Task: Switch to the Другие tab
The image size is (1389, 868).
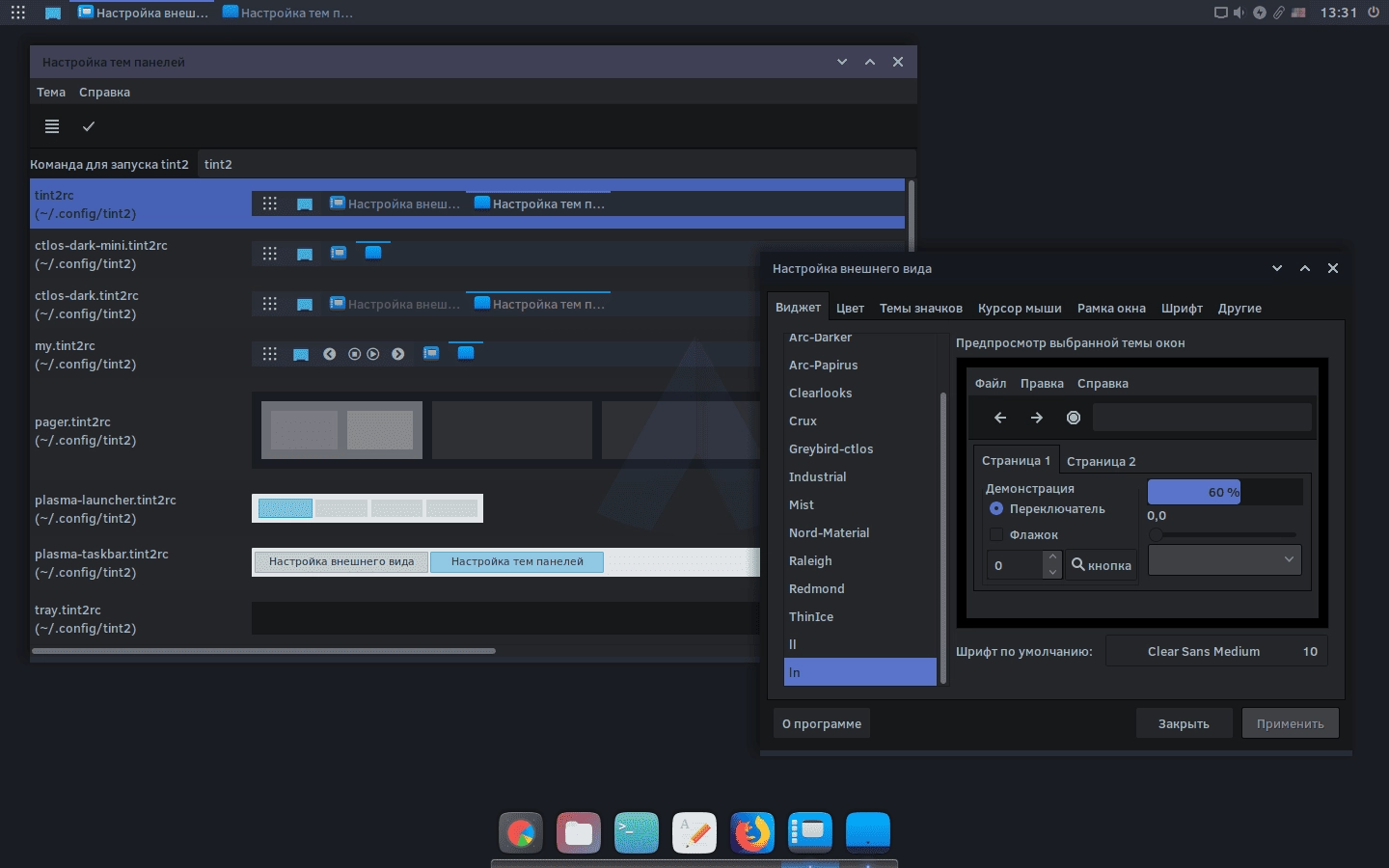Action: click(x=1239, y=308)
